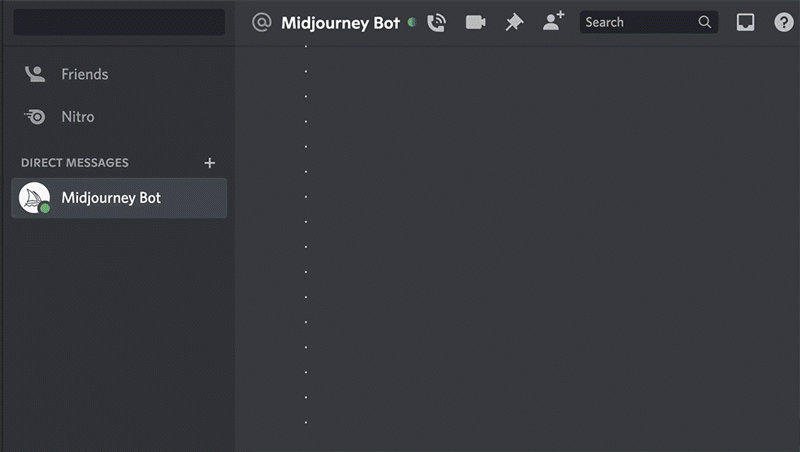Add friends to DM

[x=554, y=21]
